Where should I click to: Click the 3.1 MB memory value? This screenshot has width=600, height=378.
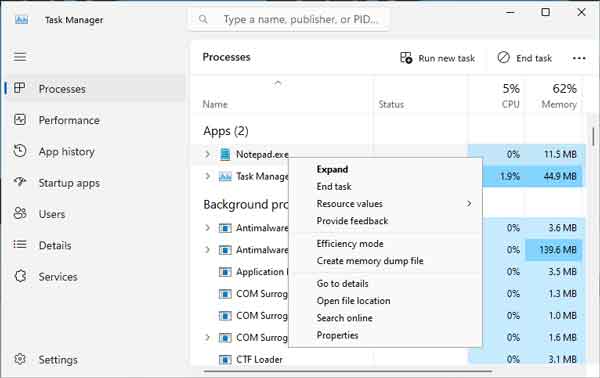[562, 360]
